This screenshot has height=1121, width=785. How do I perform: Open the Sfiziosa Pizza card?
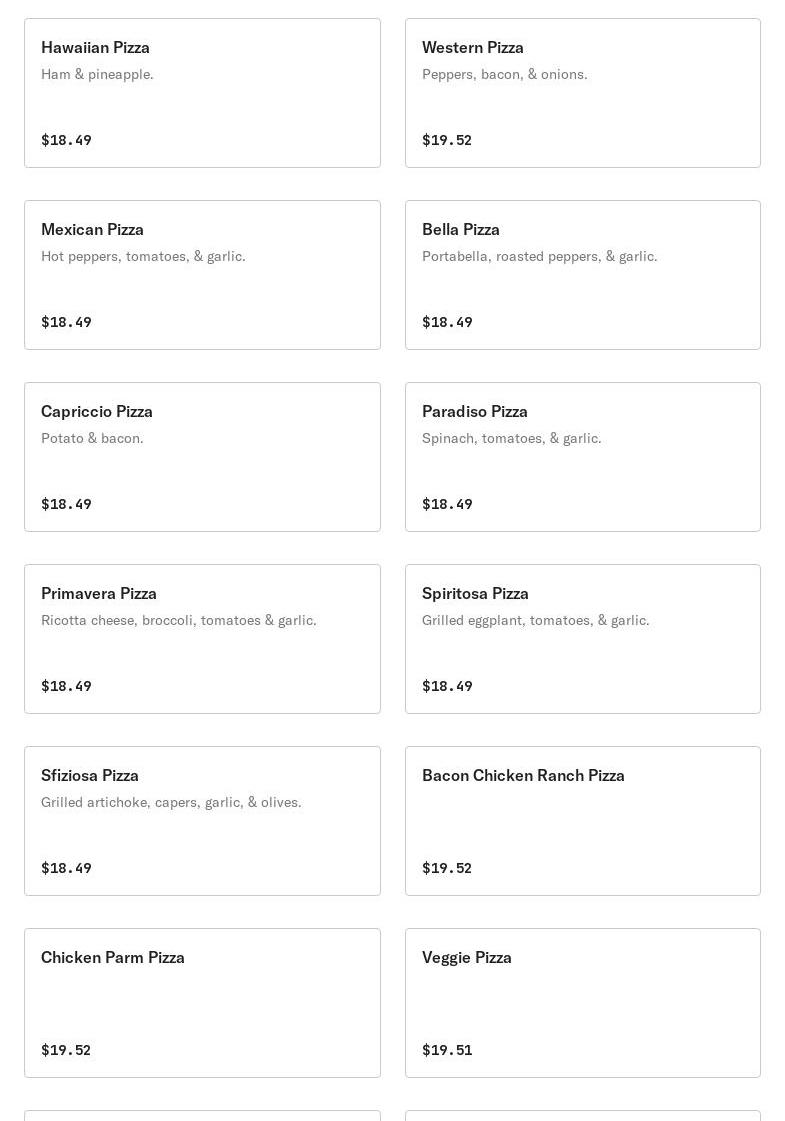tap(202, 821)
